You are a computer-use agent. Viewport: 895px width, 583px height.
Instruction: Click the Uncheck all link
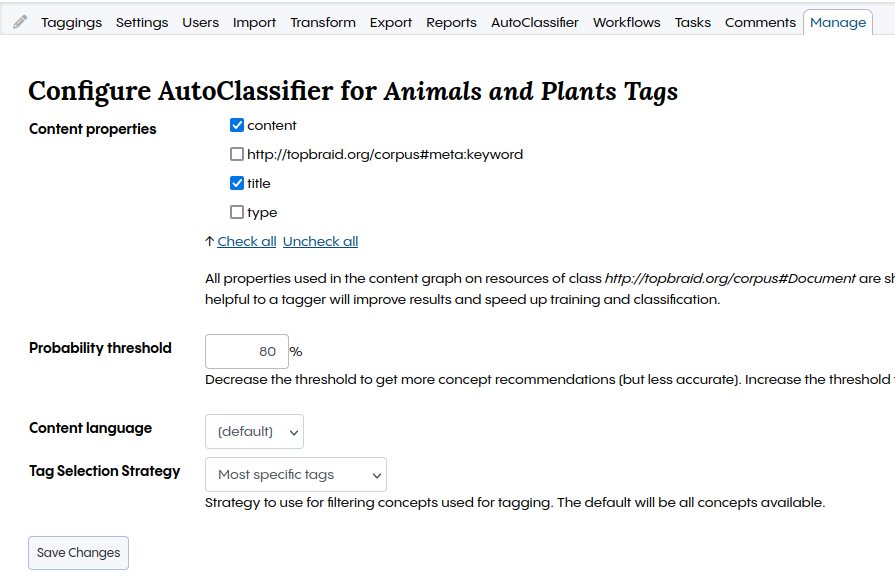click(320, 240)
